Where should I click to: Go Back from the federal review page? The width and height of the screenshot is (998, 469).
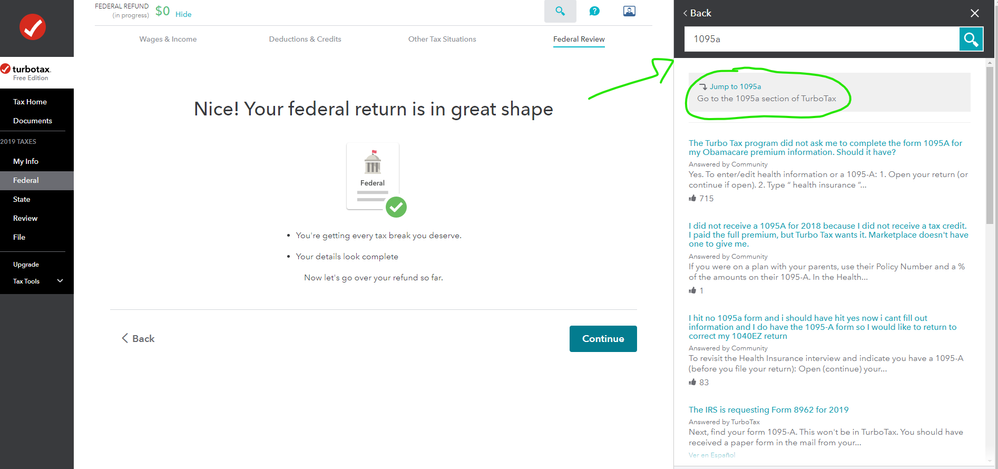click(x=138, y=339)
